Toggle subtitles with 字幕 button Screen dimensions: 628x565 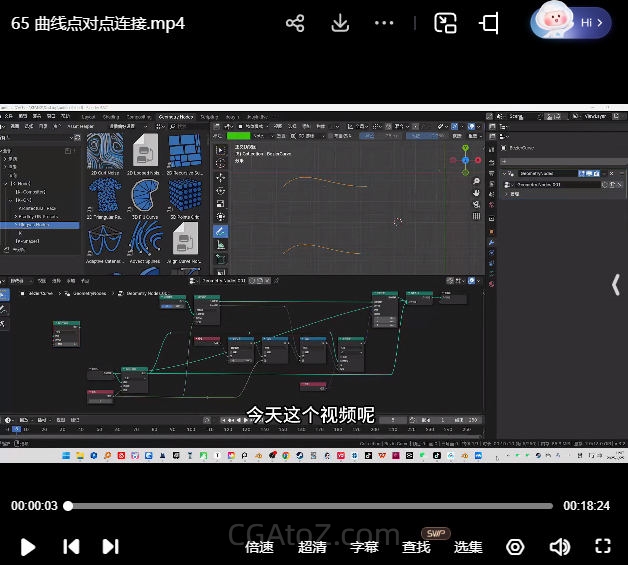(364, 547)
